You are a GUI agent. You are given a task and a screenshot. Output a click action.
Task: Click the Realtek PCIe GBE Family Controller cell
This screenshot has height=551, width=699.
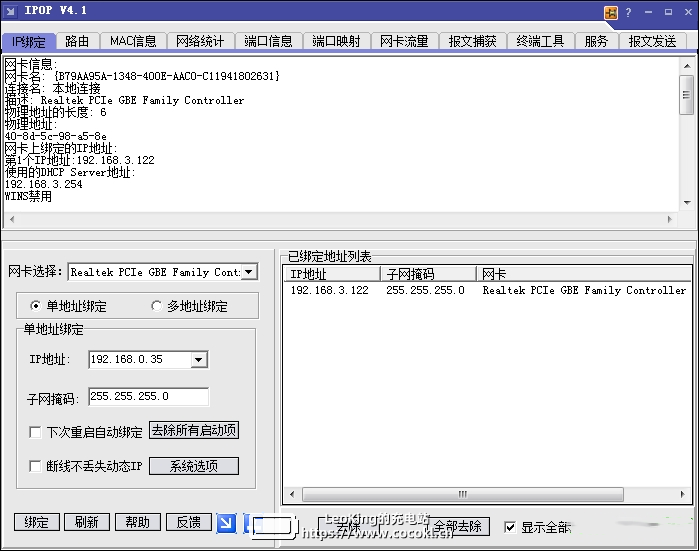tap(584, 290)
